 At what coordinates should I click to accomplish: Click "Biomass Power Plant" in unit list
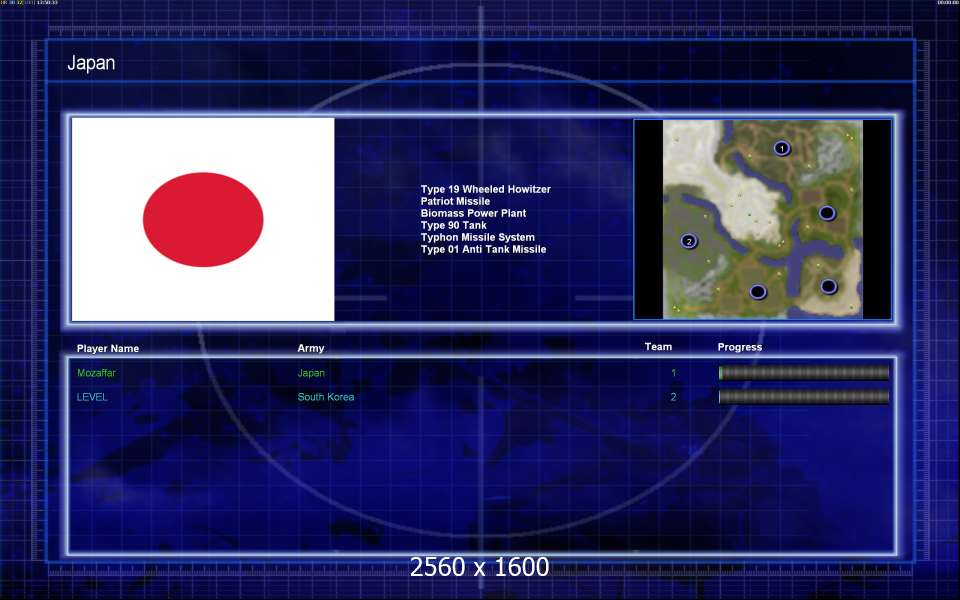pyautogui.click(x=473, y=213)
